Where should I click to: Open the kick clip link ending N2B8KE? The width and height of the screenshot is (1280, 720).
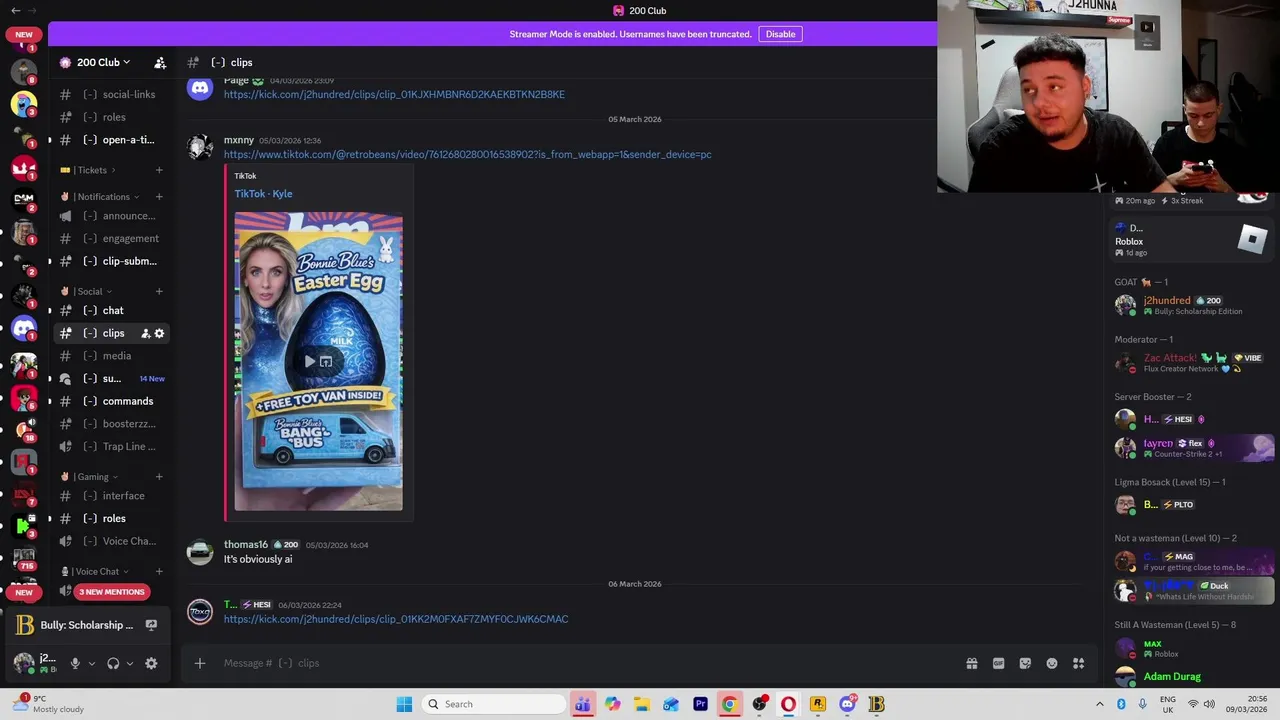394,94
